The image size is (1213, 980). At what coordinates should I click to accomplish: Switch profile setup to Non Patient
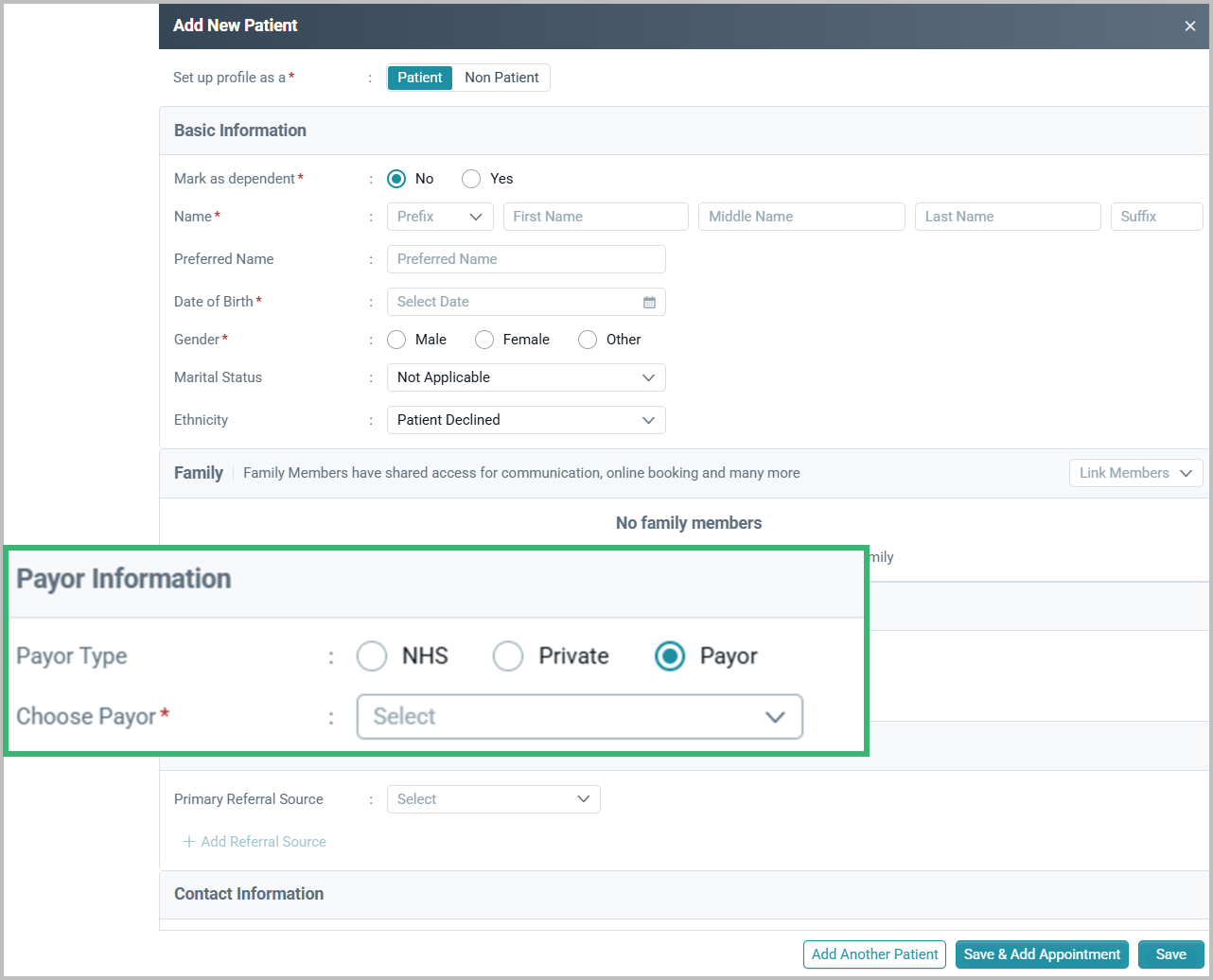[x=501, y=78]
